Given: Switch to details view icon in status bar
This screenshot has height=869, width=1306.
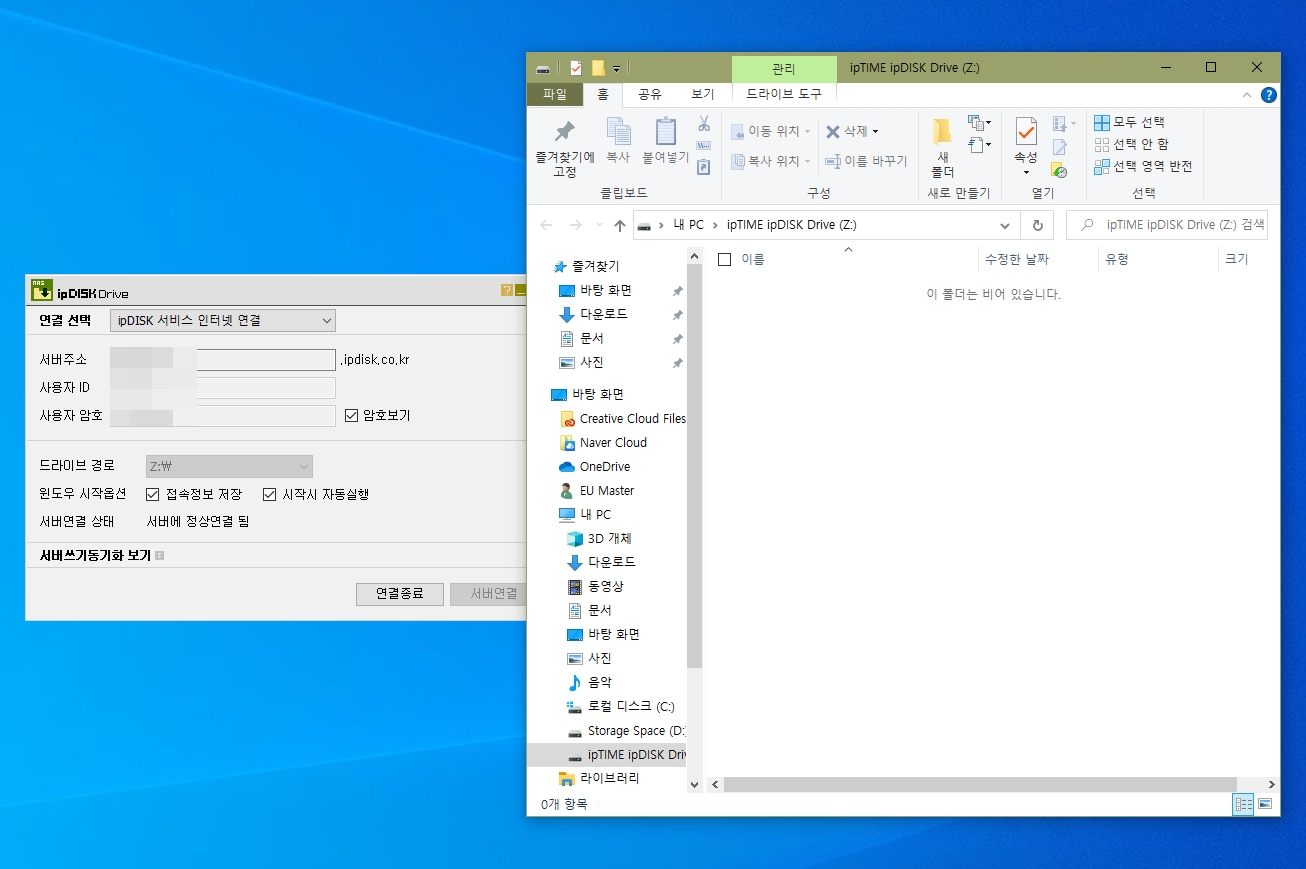Looking at the screenshot, I should pos(1244,804).
